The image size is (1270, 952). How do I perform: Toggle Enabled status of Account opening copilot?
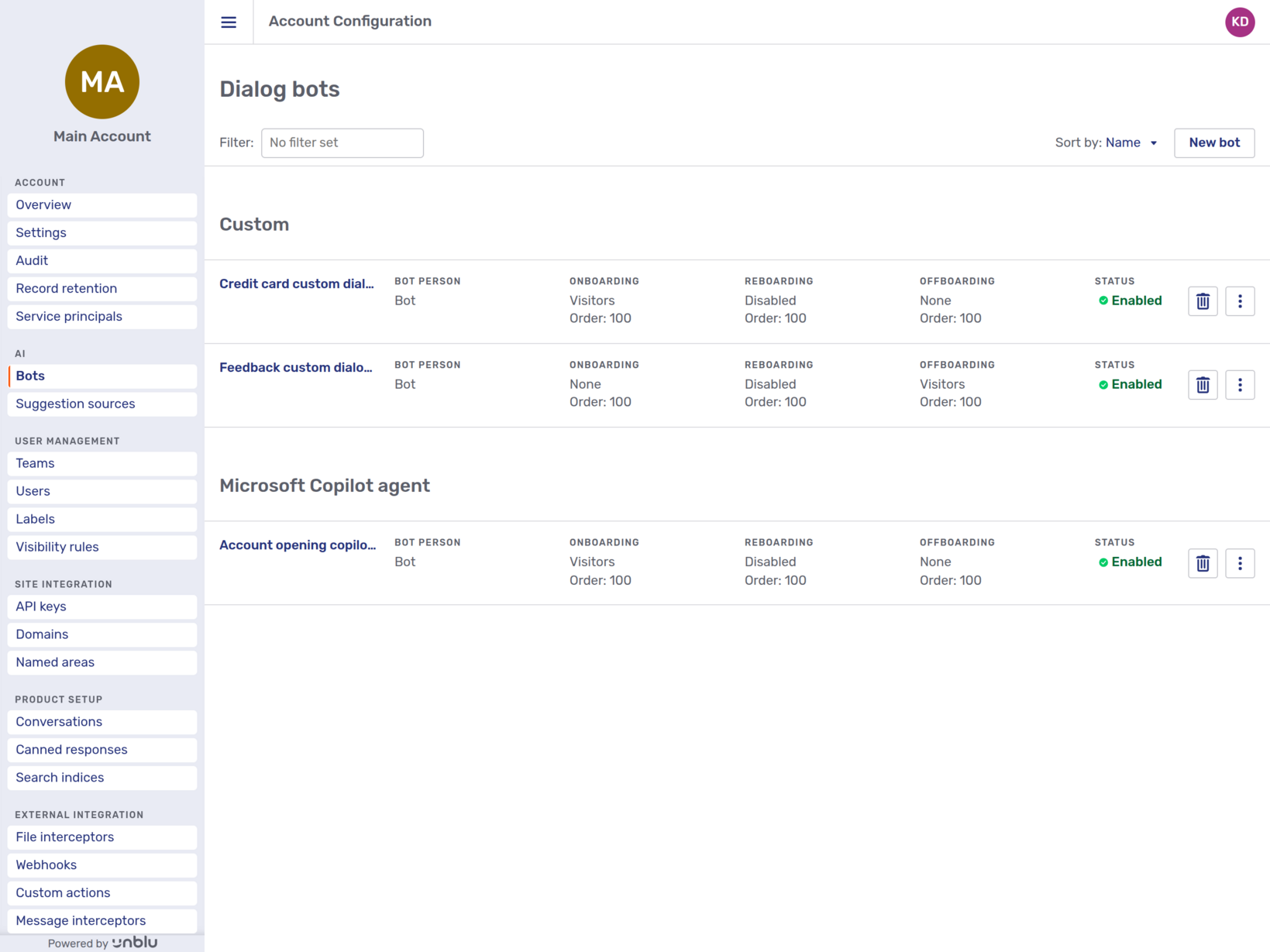[x=1130, y=562]
